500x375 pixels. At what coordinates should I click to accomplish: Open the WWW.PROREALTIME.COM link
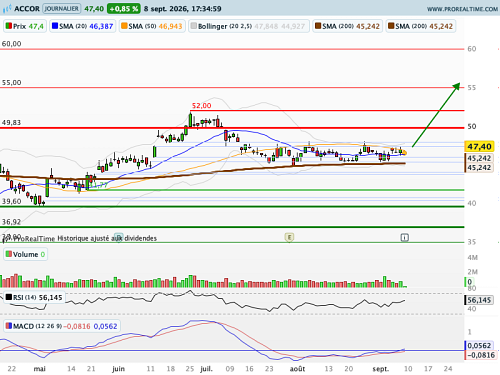pos(462,9)
